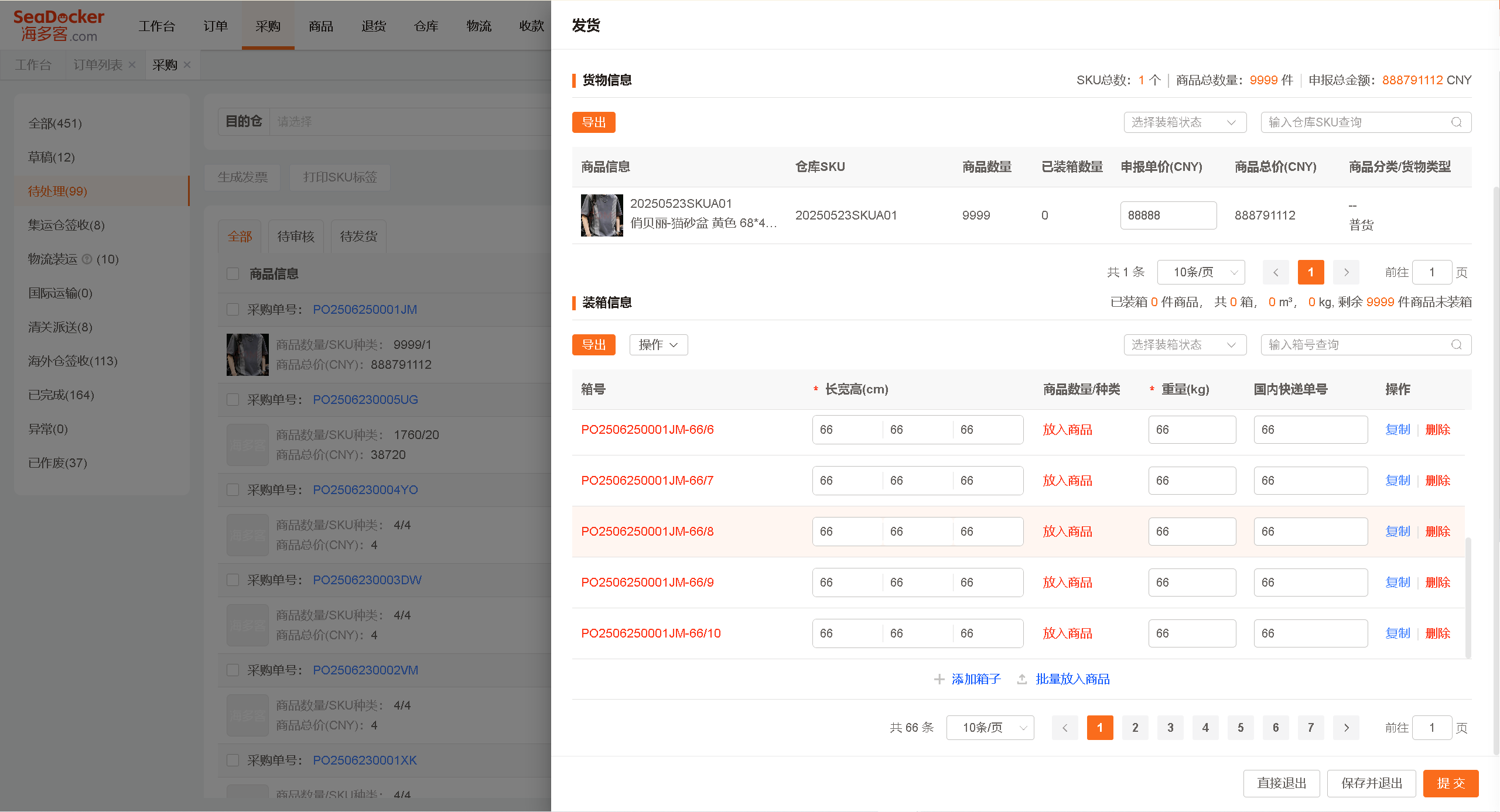Go to page 3 of packing list
The image size is (1500, 812).
click(x=1170, y=728)
